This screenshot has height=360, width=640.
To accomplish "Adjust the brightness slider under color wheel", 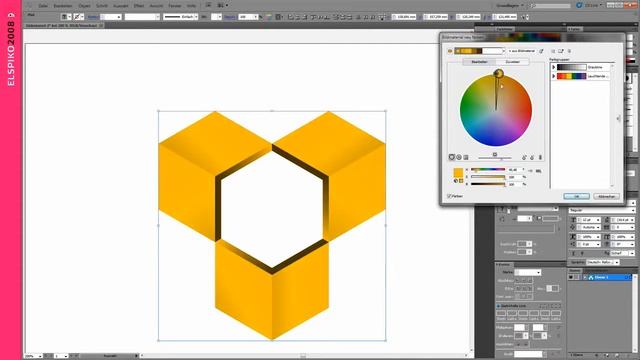I will point(495,158).
